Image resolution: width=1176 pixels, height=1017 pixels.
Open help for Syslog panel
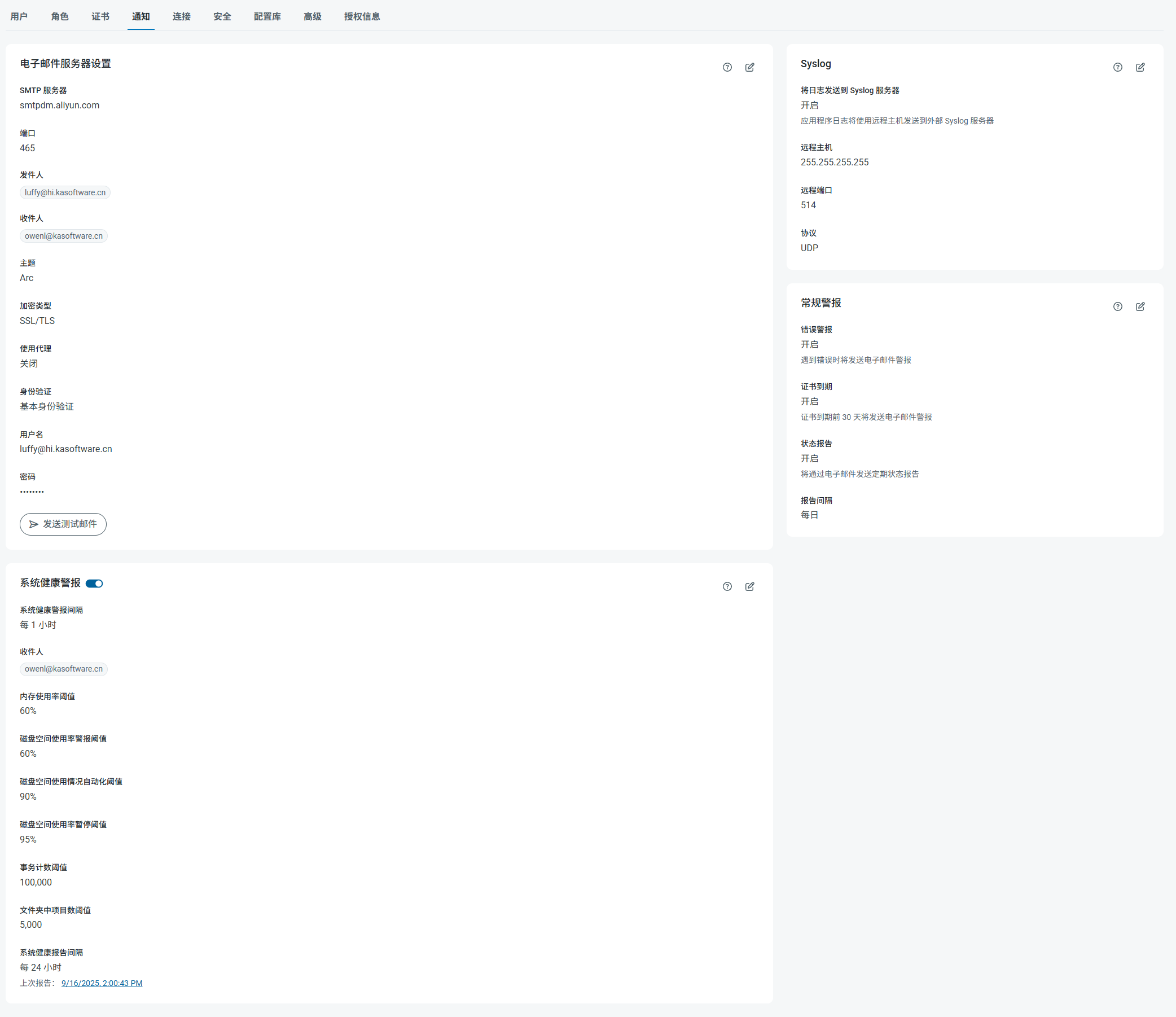pyautogui.click(x=1117, y=68)
